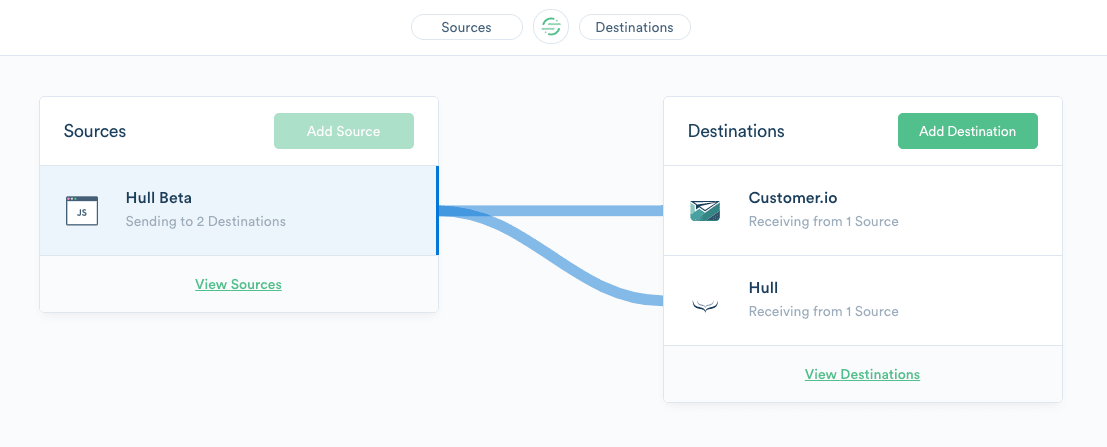Click the Hull destination title text
The height and width of the screenshot is (447, 1107).
click(763, 287)
